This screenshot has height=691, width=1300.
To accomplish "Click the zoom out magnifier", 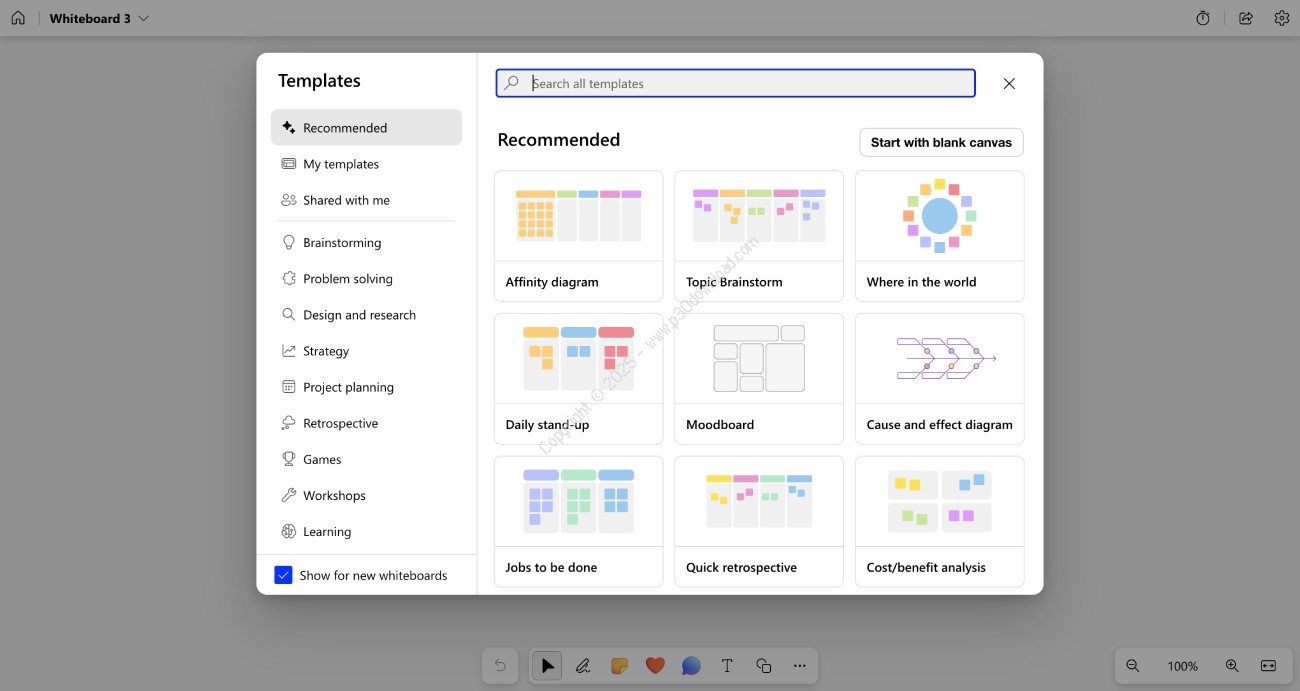I will (x=1133, y=666).
